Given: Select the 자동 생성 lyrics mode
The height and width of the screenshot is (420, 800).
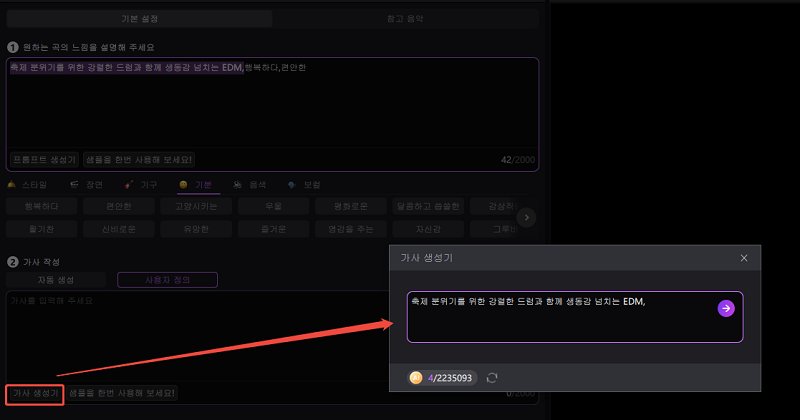Looking at the screenshot, I should pyautogui.click(x=56, y=280).
